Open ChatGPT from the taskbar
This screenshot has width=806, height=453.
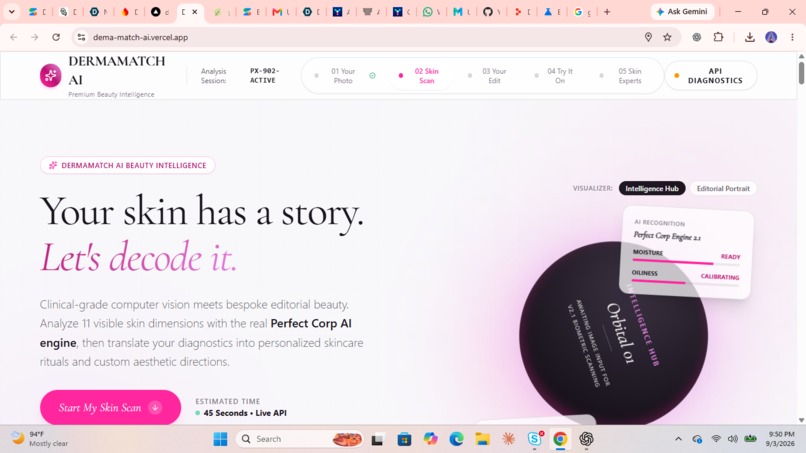(586, 439)
